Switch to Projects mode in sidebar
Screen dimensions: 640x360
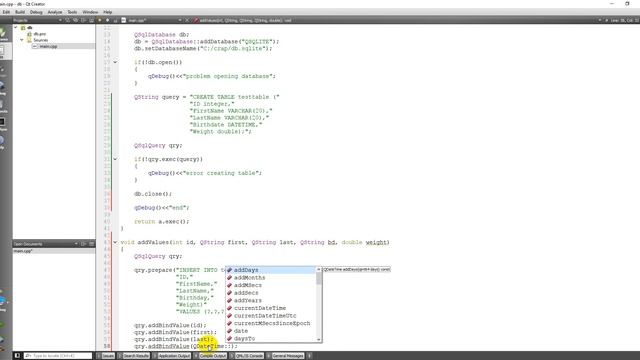(2, 106)
